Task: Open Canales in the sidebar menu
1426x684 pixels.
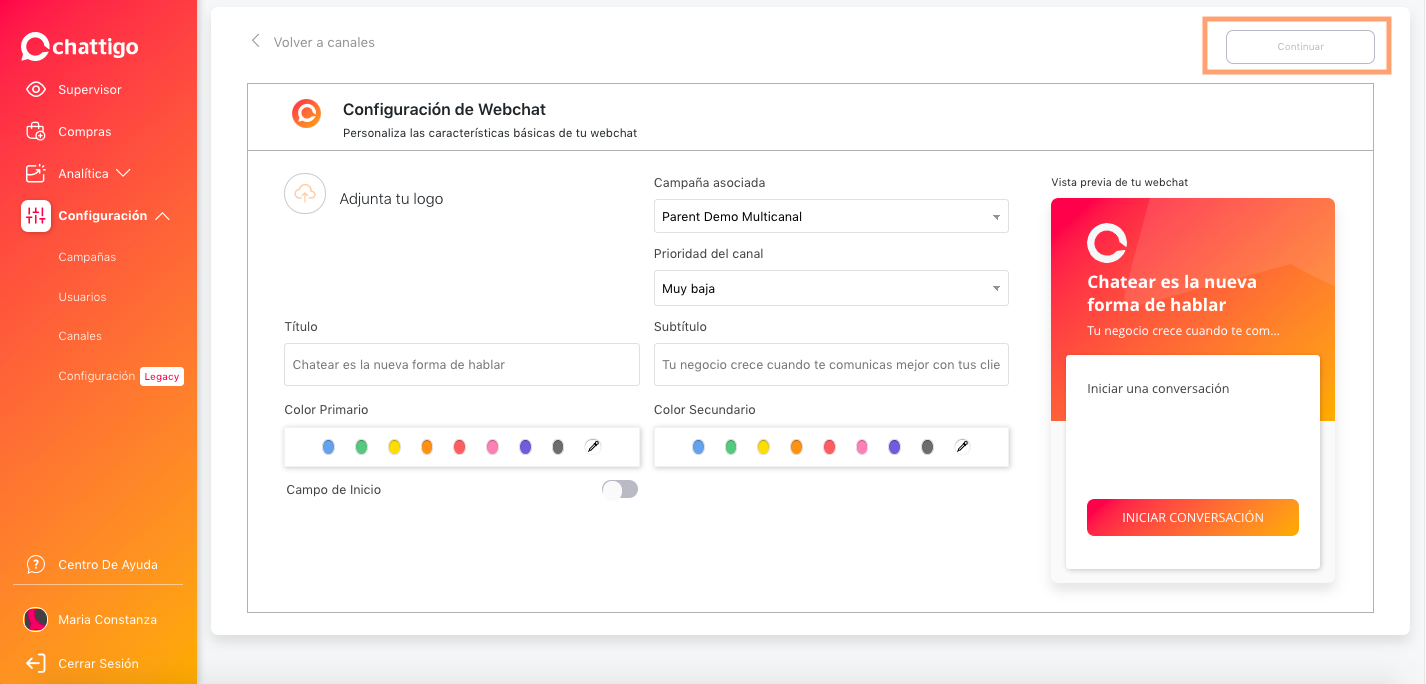Action: (80, 337)
